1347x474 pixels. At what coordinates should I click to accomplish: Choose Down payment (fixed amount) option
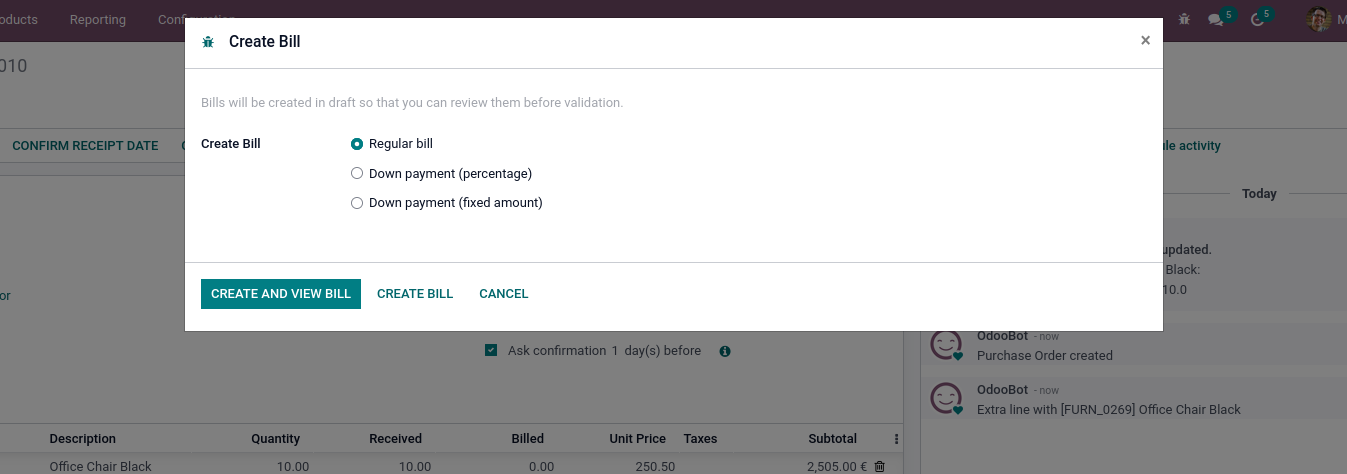pos(357,203)
